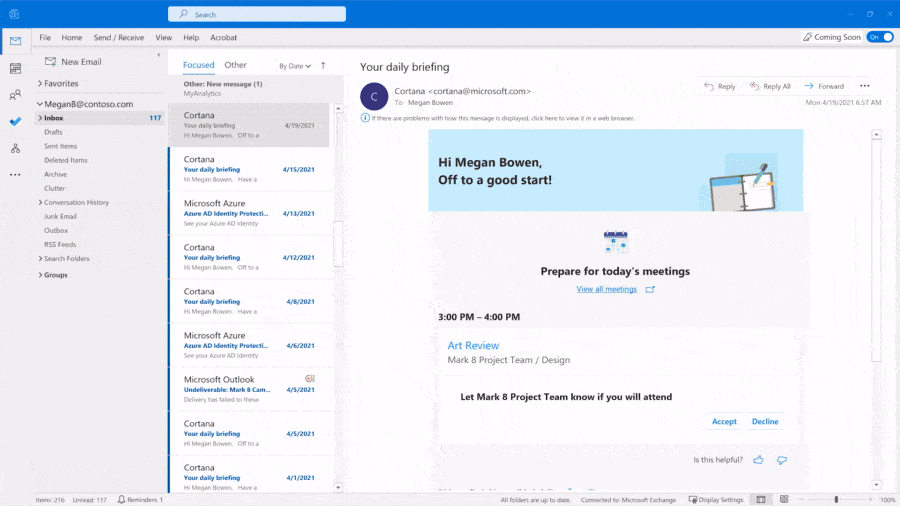Viewport: 900px width, 506px height.
Task: Switch to the Other inbox tab
Action: tap(235, 65)
